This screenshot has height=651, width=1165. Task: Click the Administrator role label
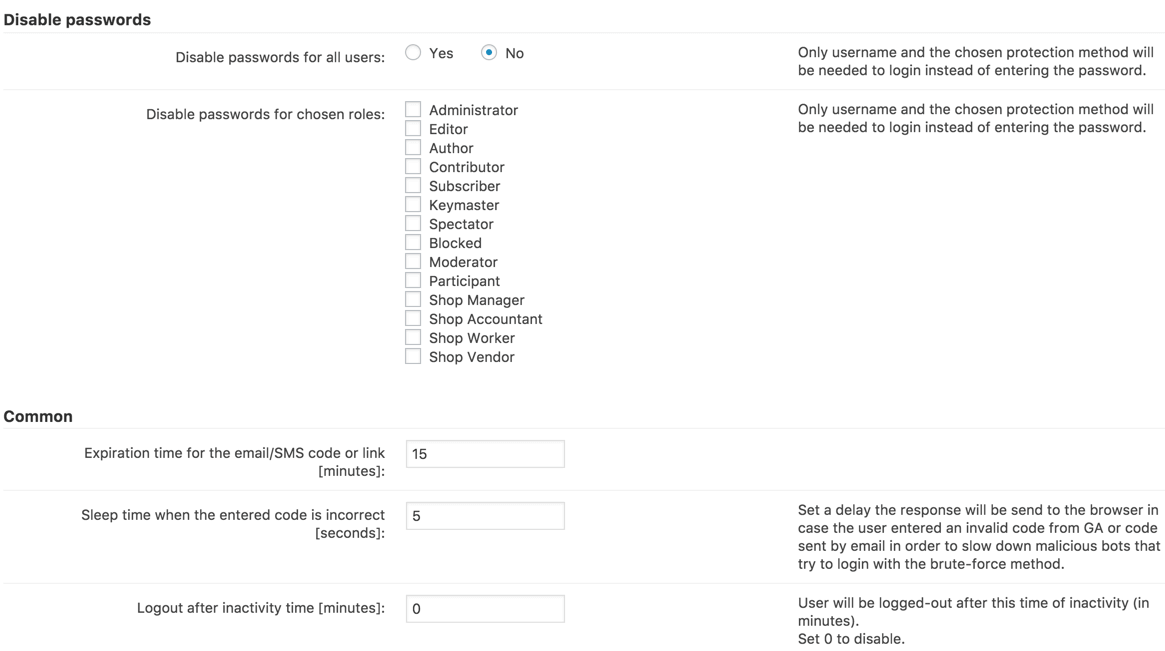473,110
